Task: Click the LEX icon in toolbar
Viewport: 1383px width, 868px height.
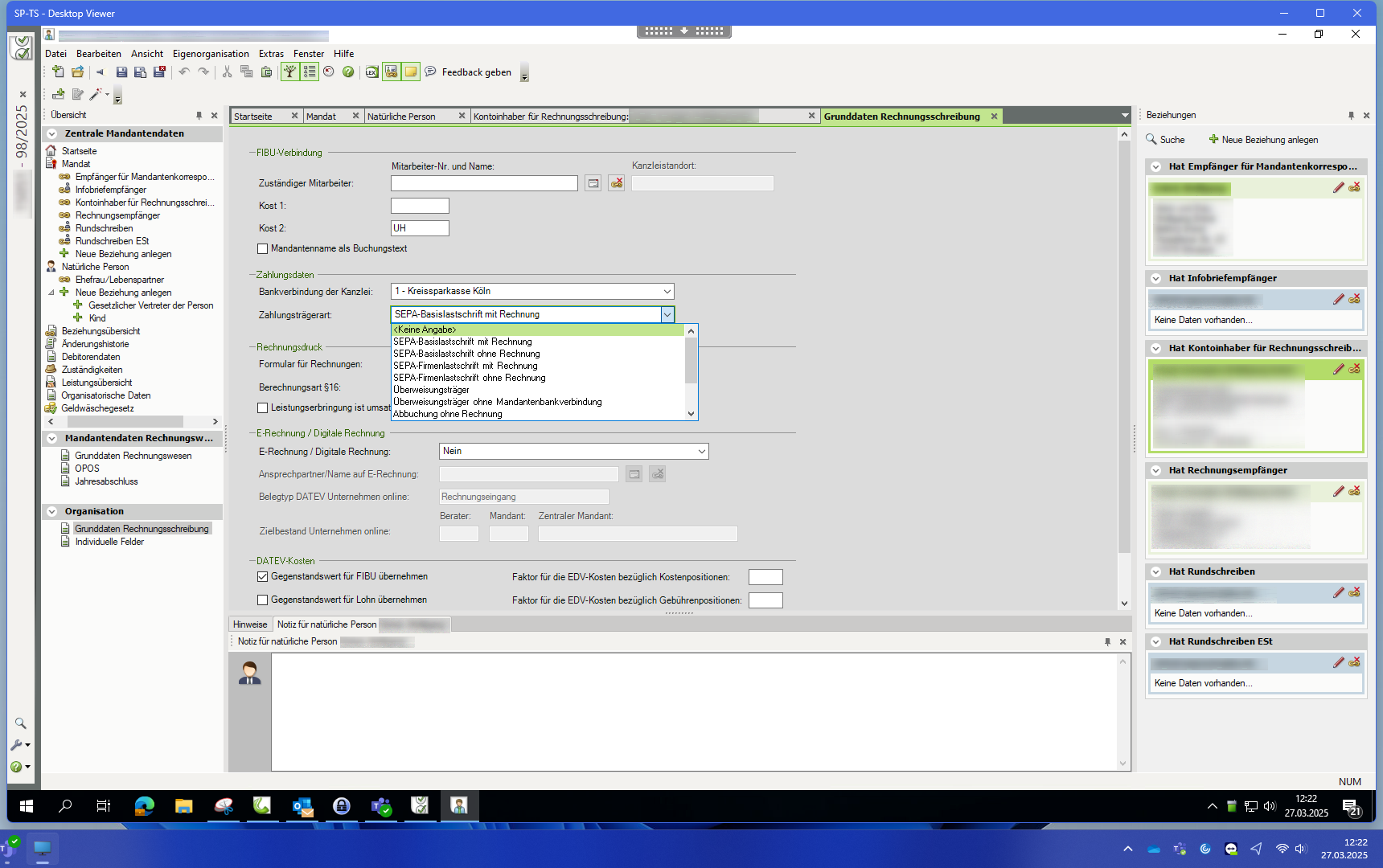Action: coord(371,72)
